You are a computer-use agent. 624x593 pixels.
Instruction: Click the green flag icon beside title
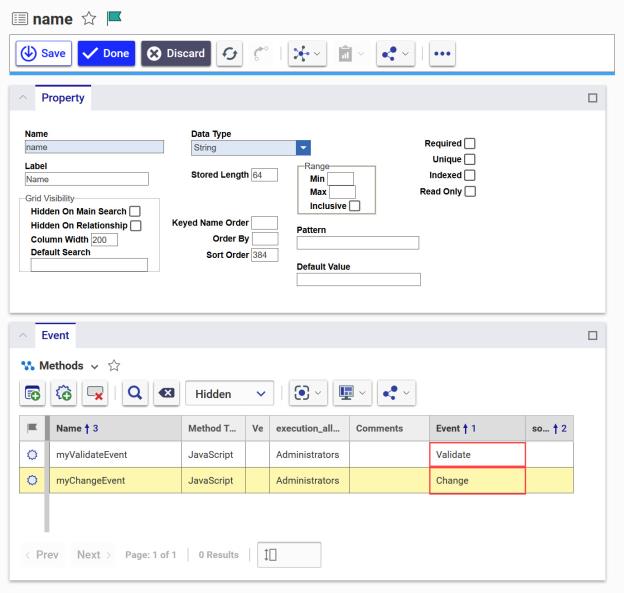[x=114, y=18]
